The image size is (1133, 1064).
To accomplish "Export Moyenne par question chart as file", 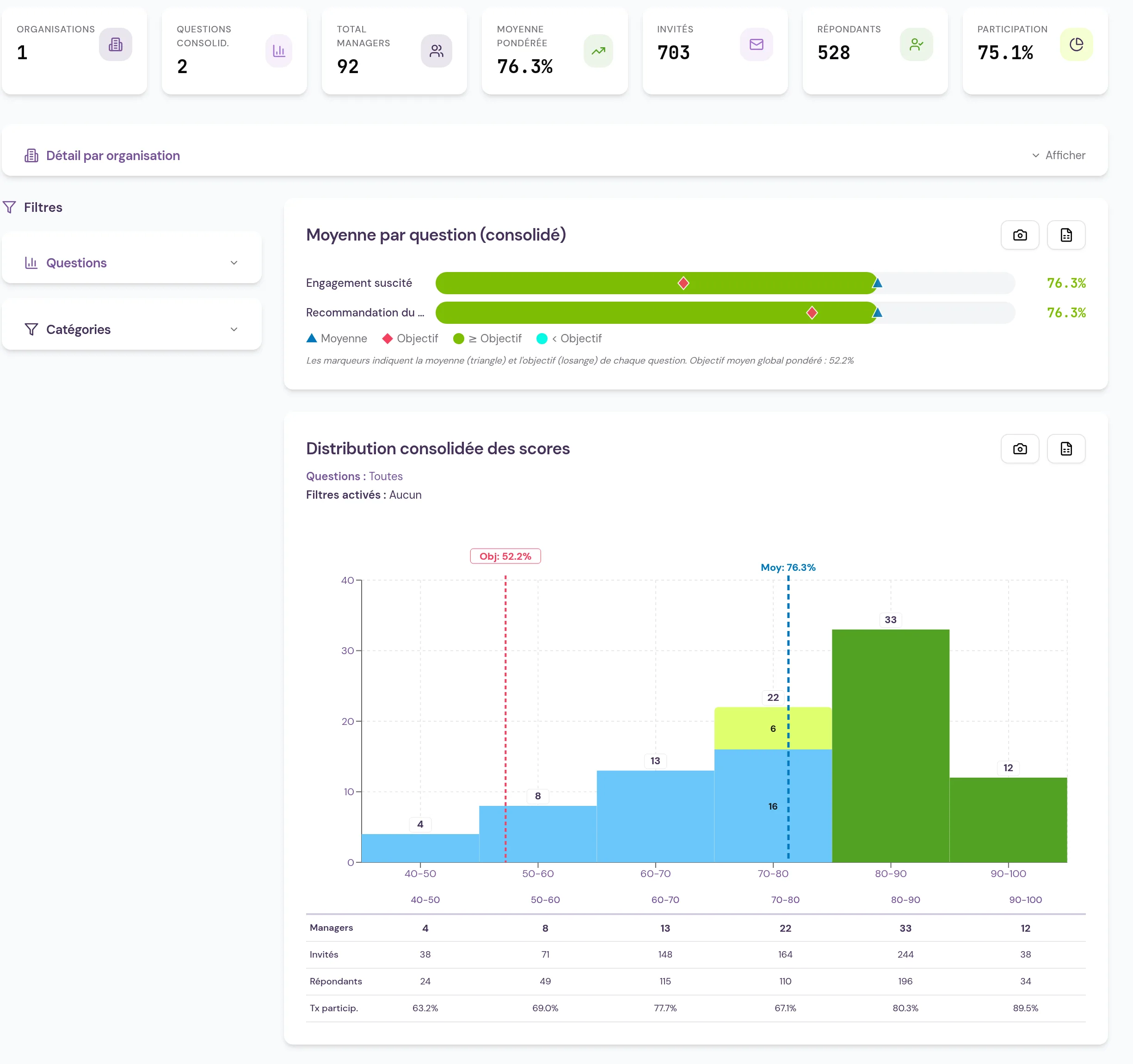I will point(1066,235).
